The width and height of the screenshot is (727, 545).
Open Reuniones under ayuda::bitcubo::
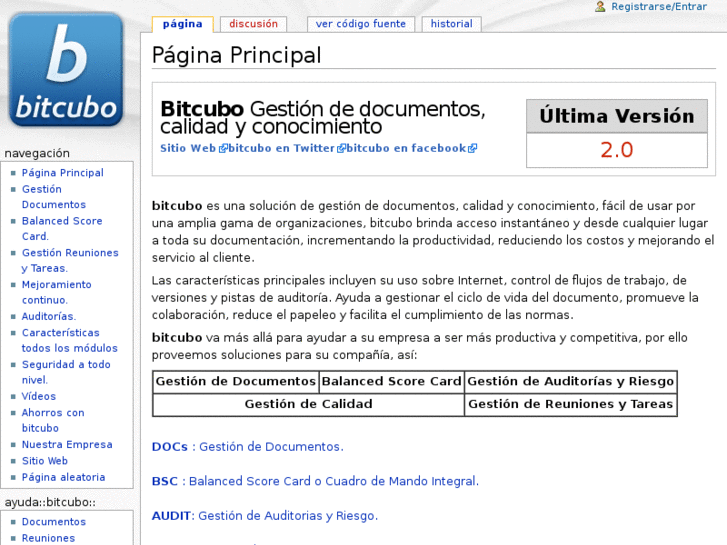pos(48,538)
